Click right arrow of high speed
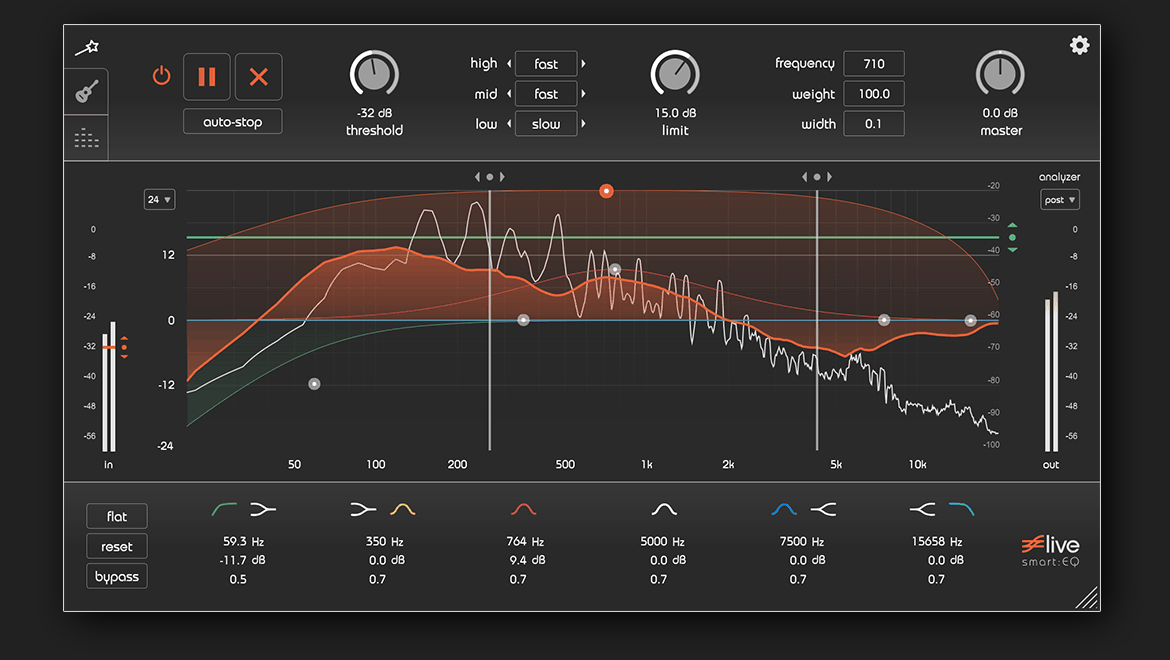 584,64
